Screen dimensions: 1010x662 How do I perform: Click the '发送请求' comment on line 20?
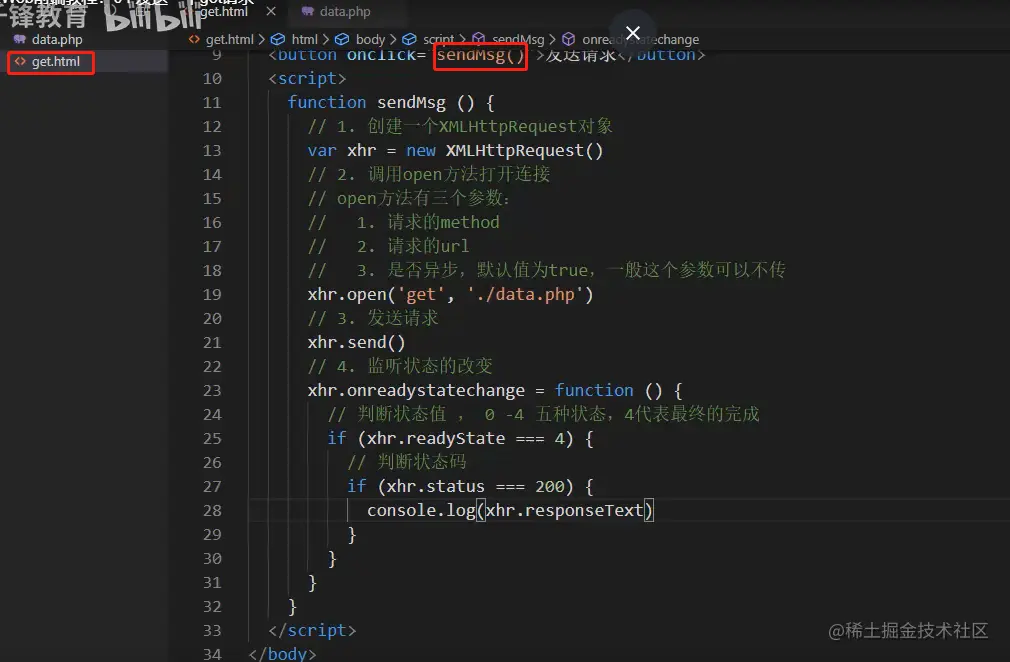point(403,318)
